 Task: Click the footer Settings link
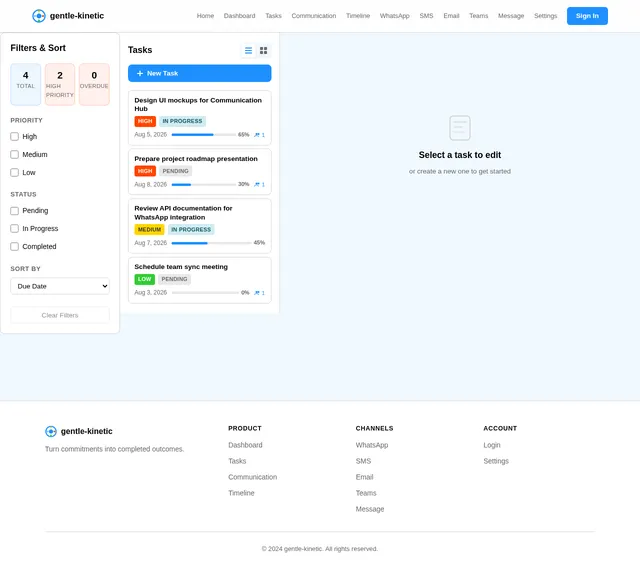click(496, 461)
